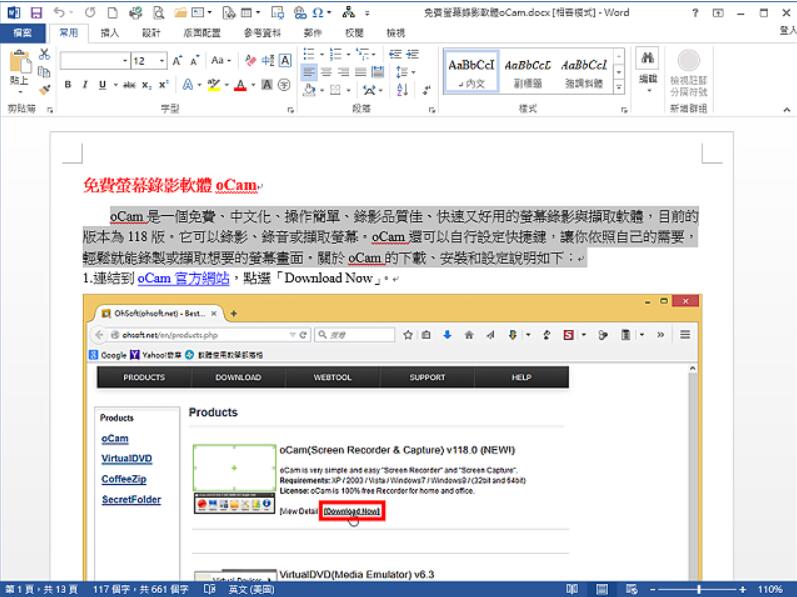Toggle Underline formatting
Screen dimensions: 797x597
pos(102,85)
